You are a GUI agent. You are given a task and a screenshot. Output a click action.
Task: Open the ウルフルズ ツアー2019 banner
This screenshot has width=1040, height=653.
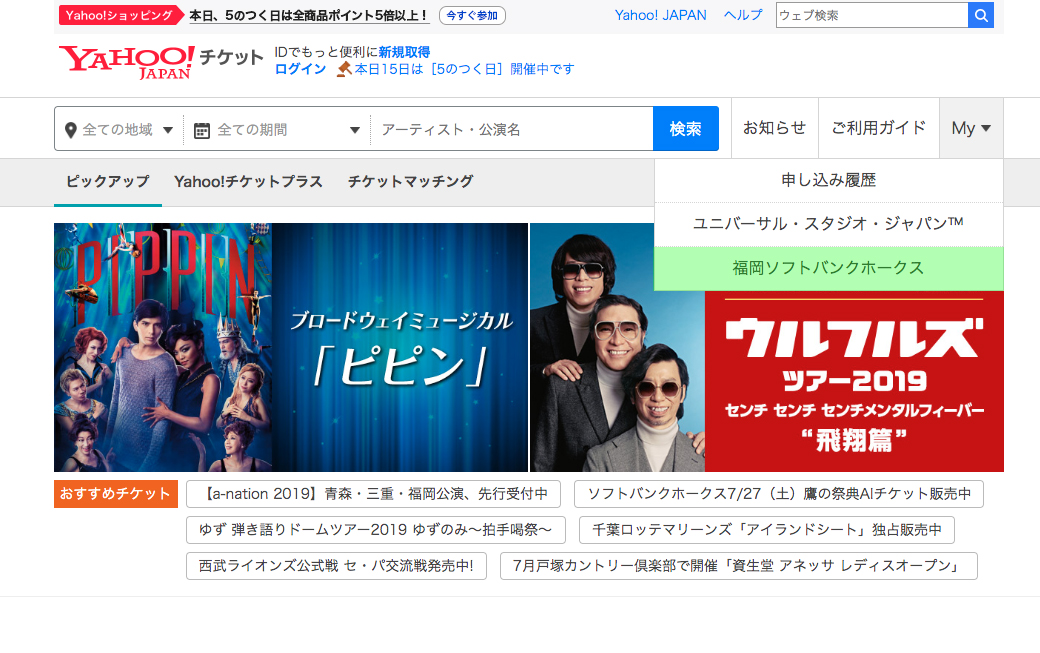(x=767, y=347)
